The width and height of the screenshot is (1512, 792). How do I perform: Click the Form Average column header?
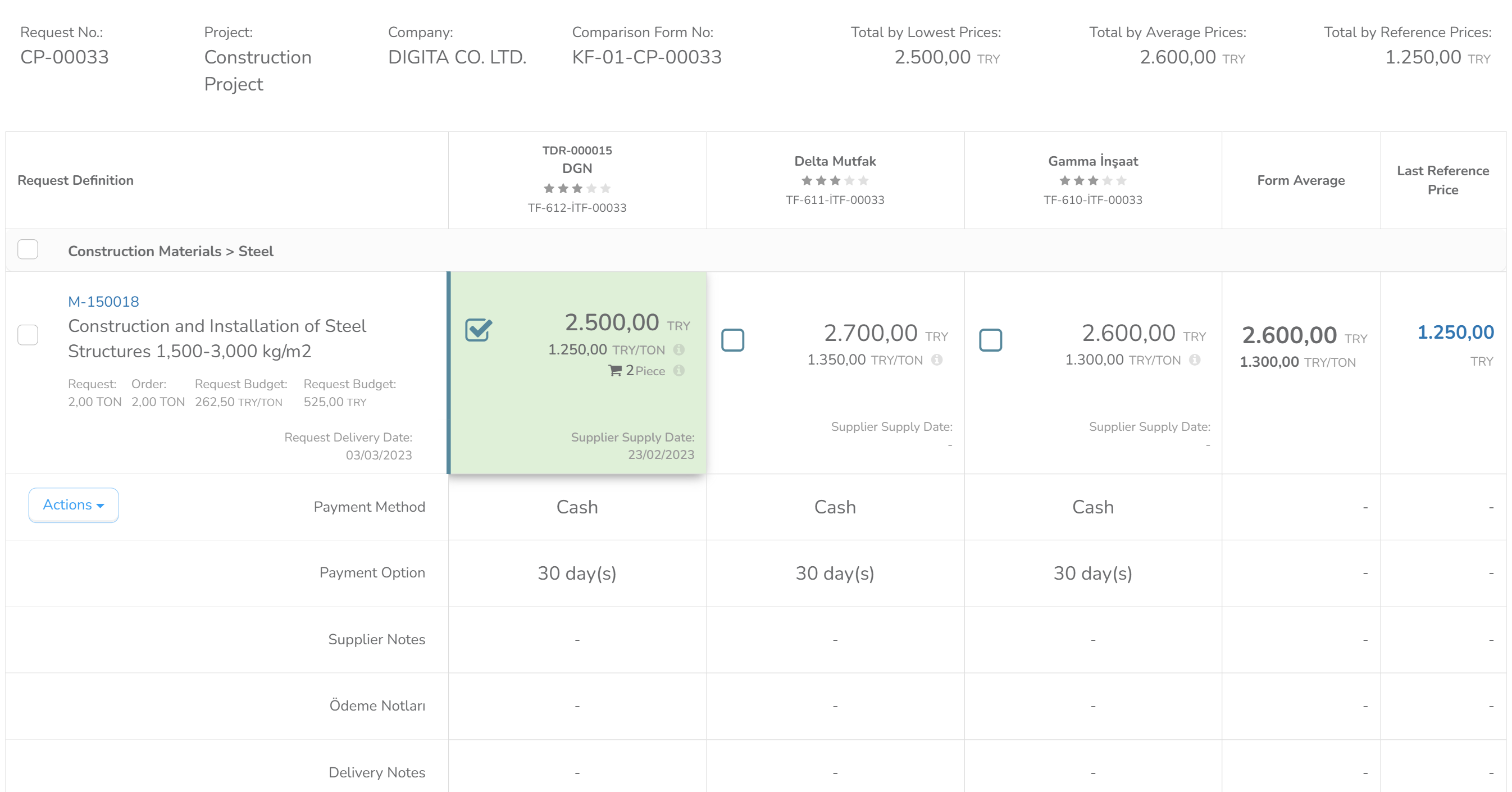pyautogui.click(x=1301, y=181)
